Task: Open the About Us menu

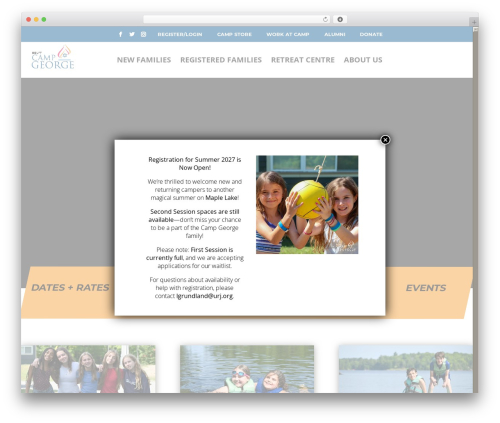Action: (x=363, y=60)
